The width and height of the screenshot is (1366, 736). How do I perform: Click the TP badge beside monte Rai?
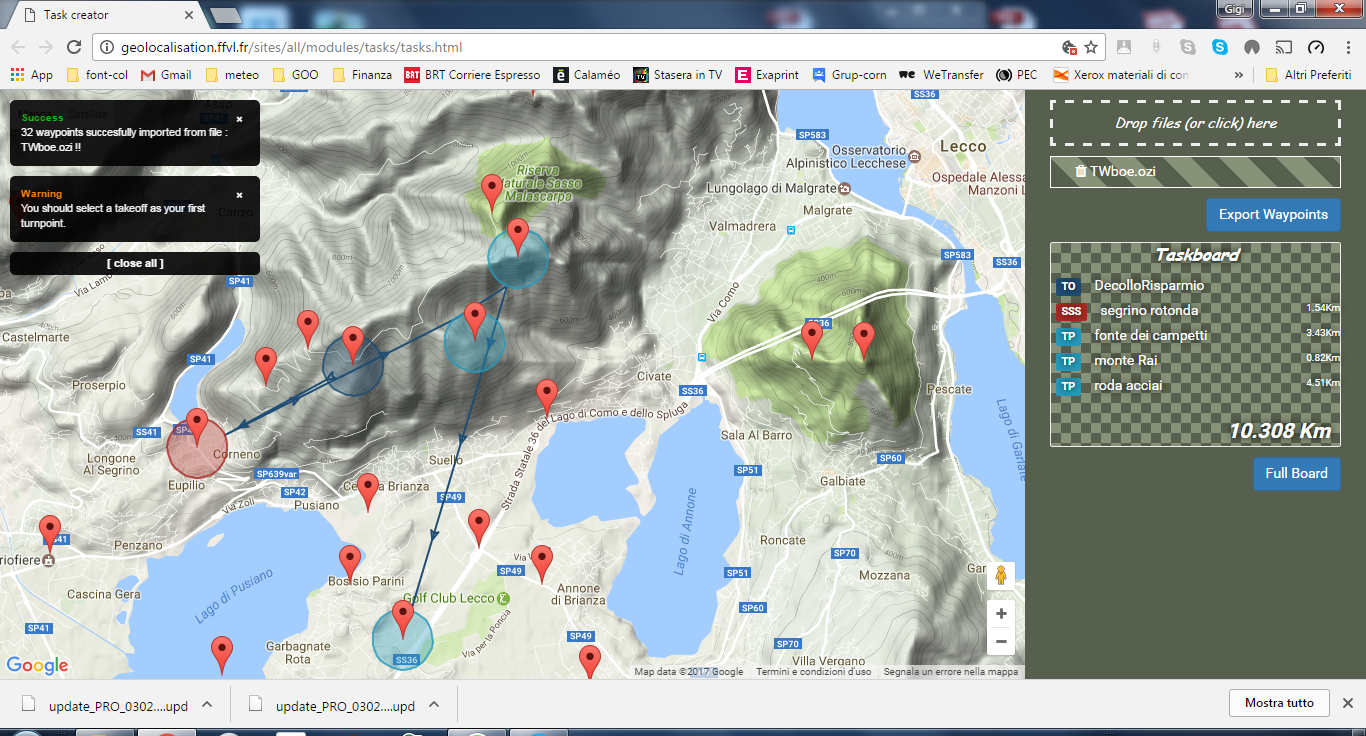[x=1068, y=361]
